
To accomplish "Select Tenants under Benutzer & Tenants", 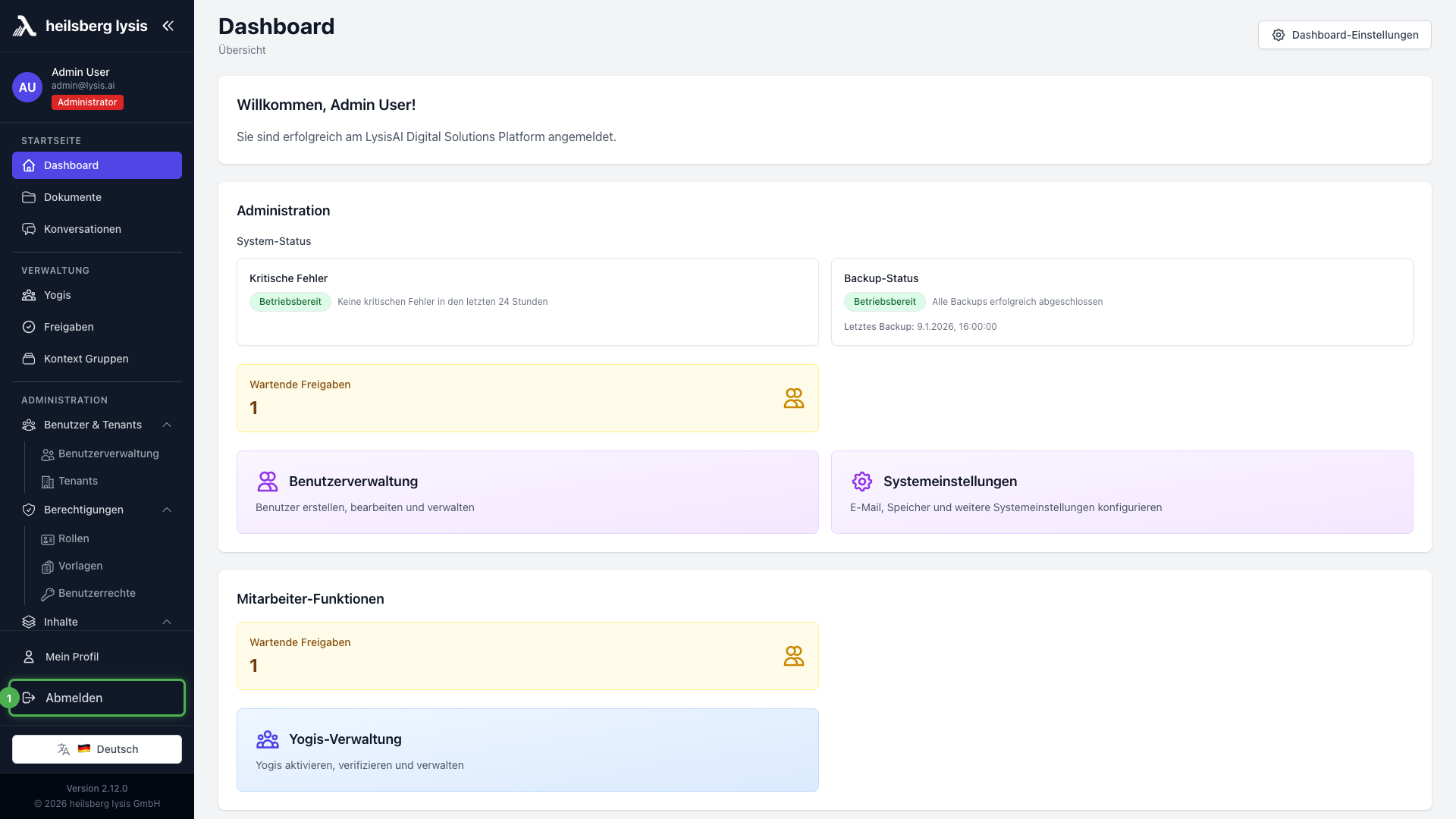I will 77,481.
